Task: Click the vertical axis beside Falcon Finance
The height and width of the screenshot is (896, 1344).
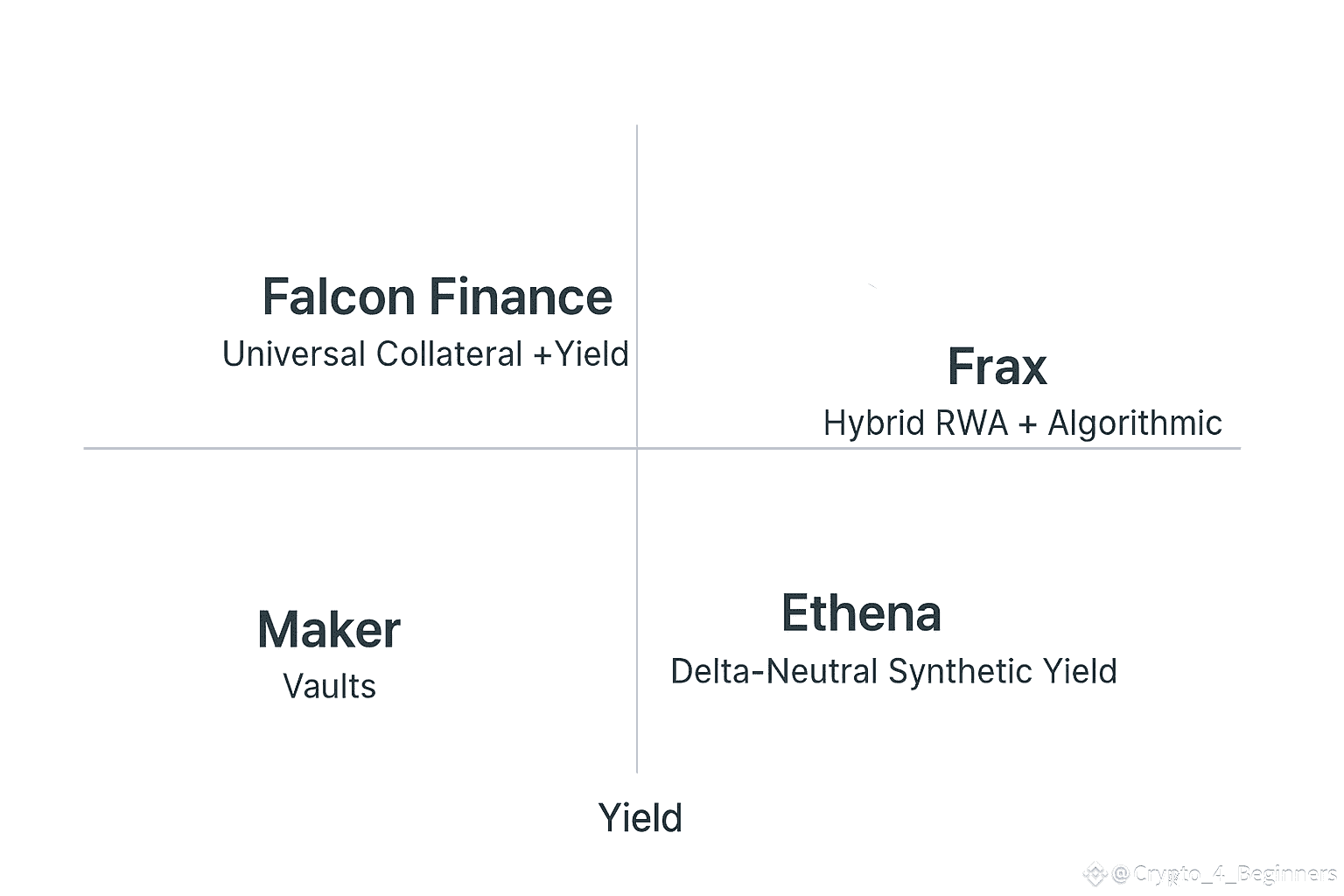Action: (637, 297)
